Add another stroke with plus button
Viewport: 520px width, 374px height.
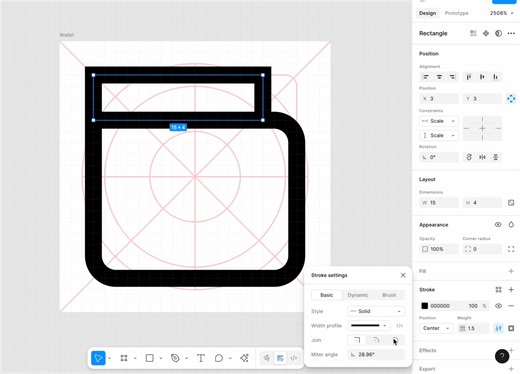click(511, 290)
